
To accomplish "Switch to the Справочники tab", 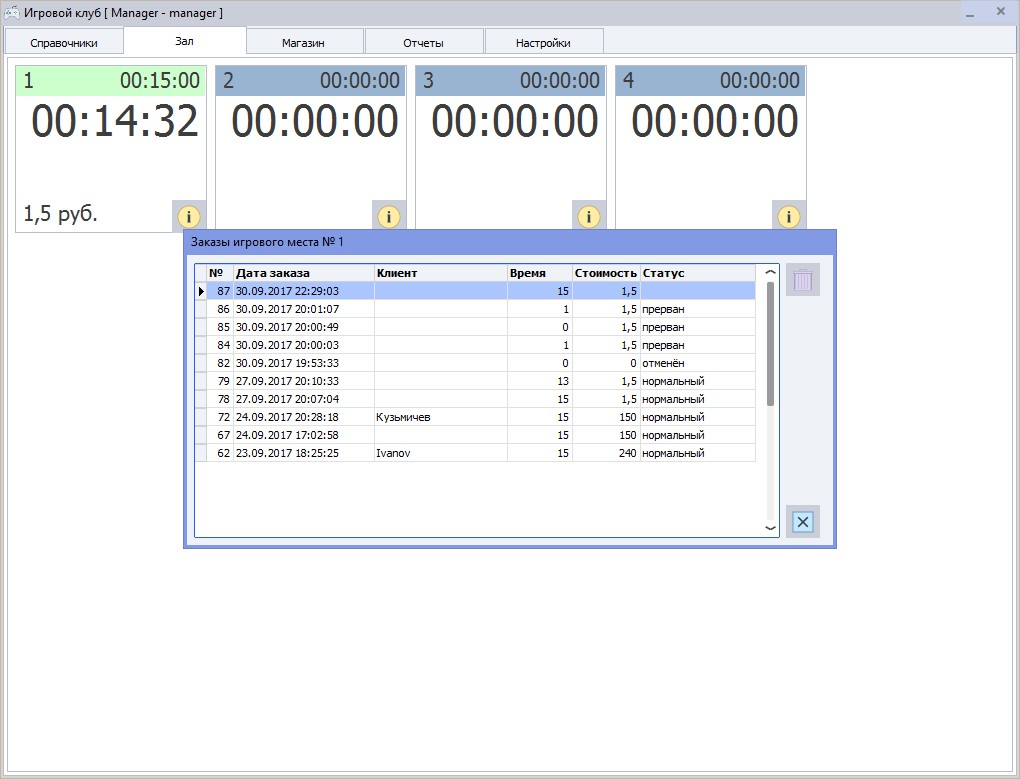I will [64, 43].
